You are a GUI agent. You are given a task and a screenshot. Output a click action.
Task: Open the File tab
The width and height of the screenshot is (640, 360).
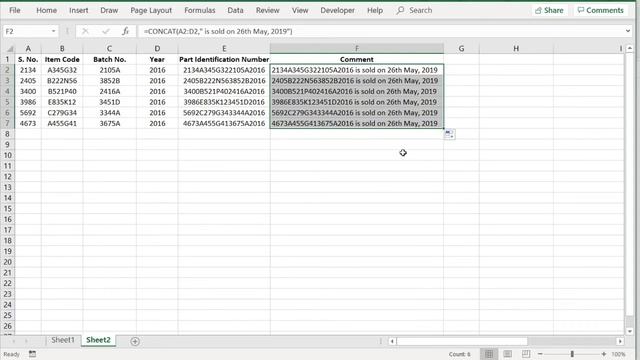[x=15, y=10]
